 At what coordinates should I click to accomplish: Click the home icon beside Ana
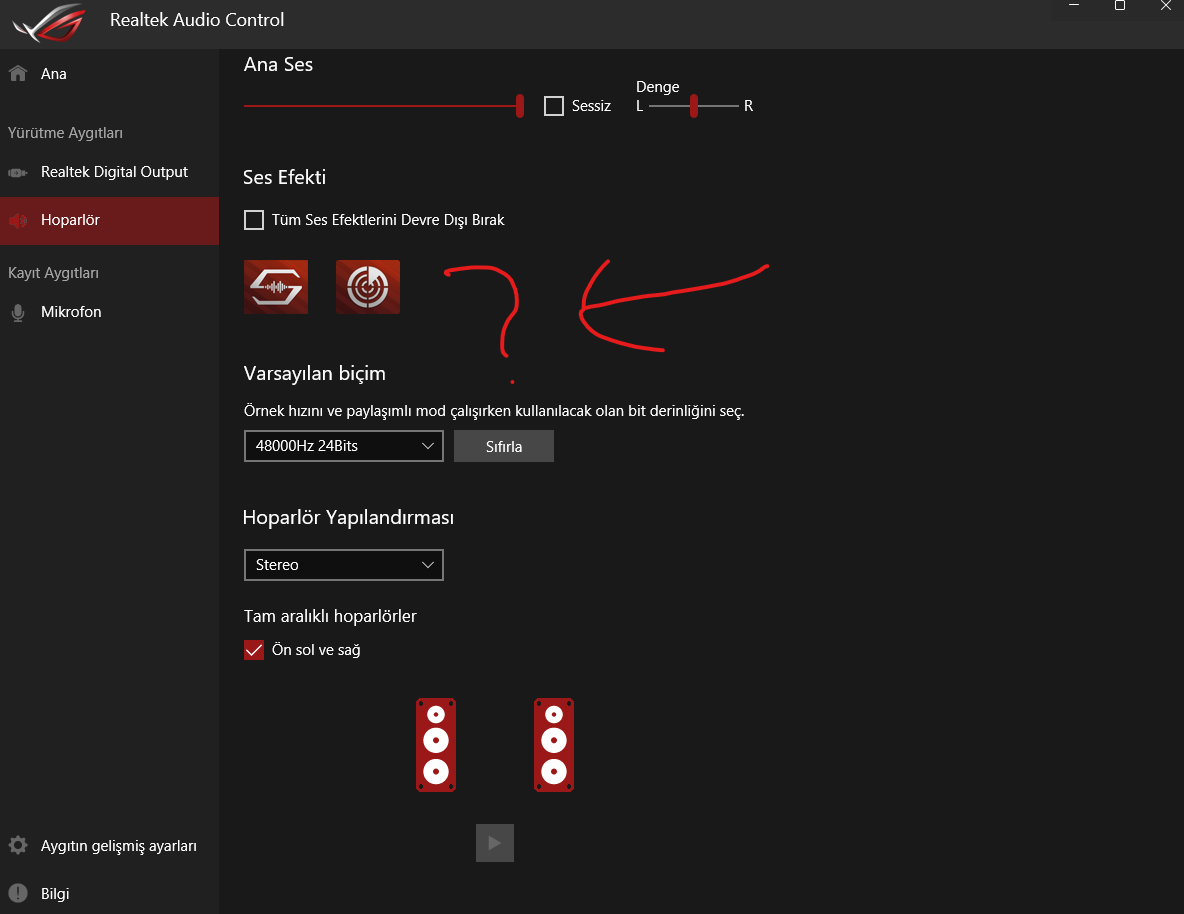click(18, 73)
